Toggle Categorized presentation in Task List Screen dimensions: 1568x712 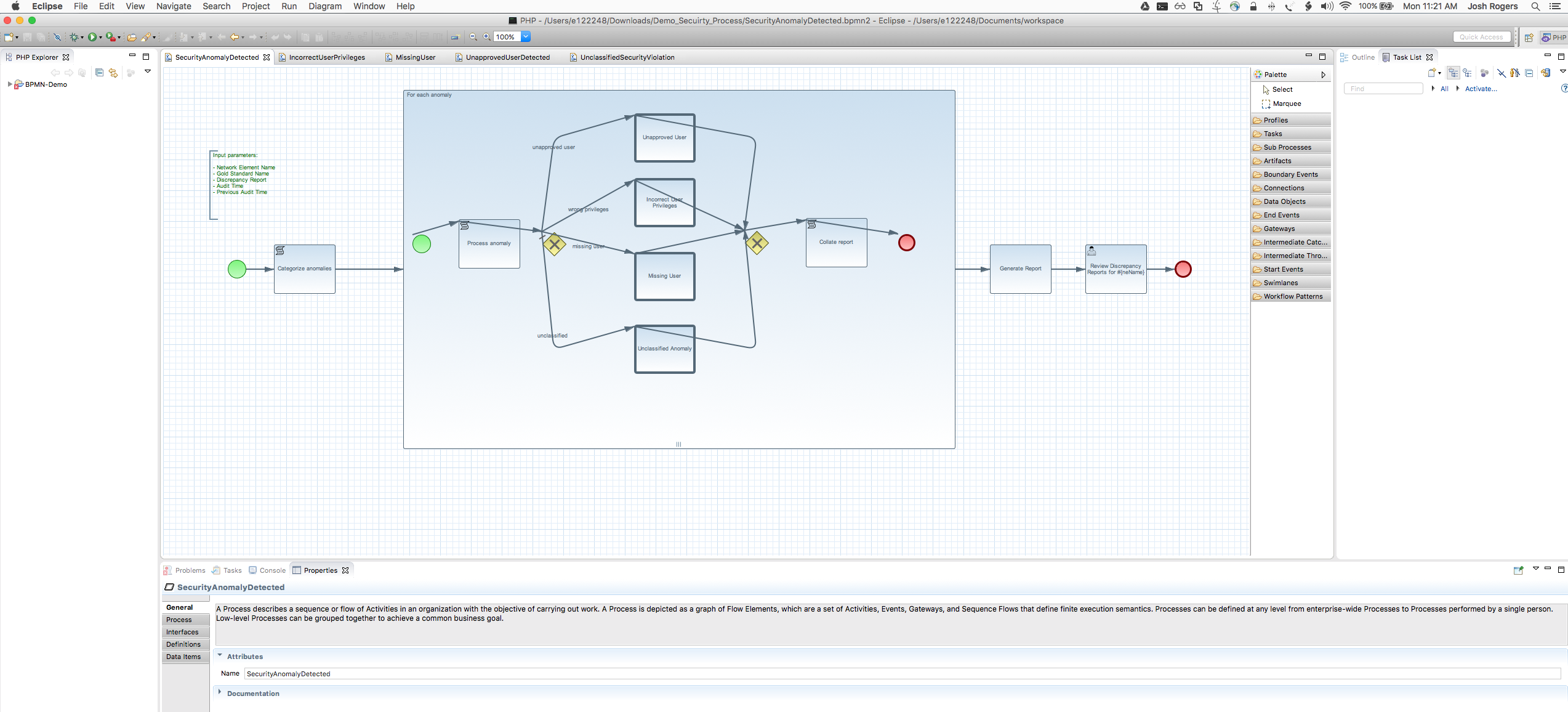pos(1453,73)
